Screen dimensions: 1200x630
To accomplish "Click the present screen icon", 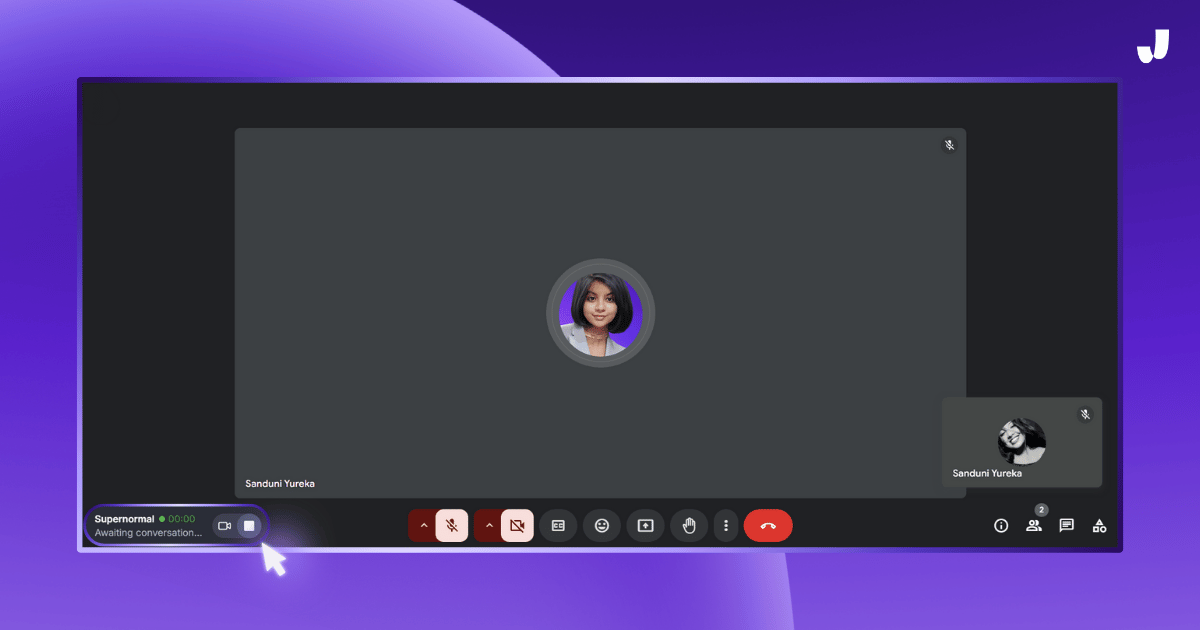I will click(646, 525).
